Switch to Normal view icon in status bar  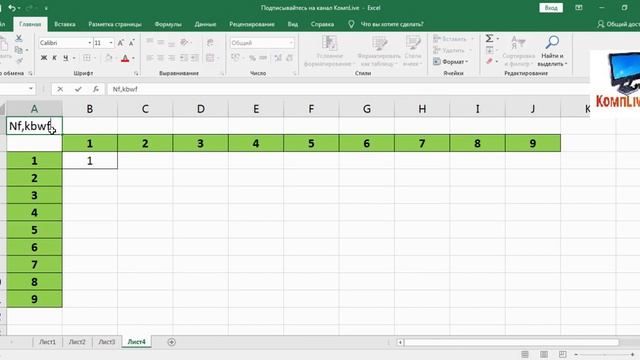pos(525,354)
